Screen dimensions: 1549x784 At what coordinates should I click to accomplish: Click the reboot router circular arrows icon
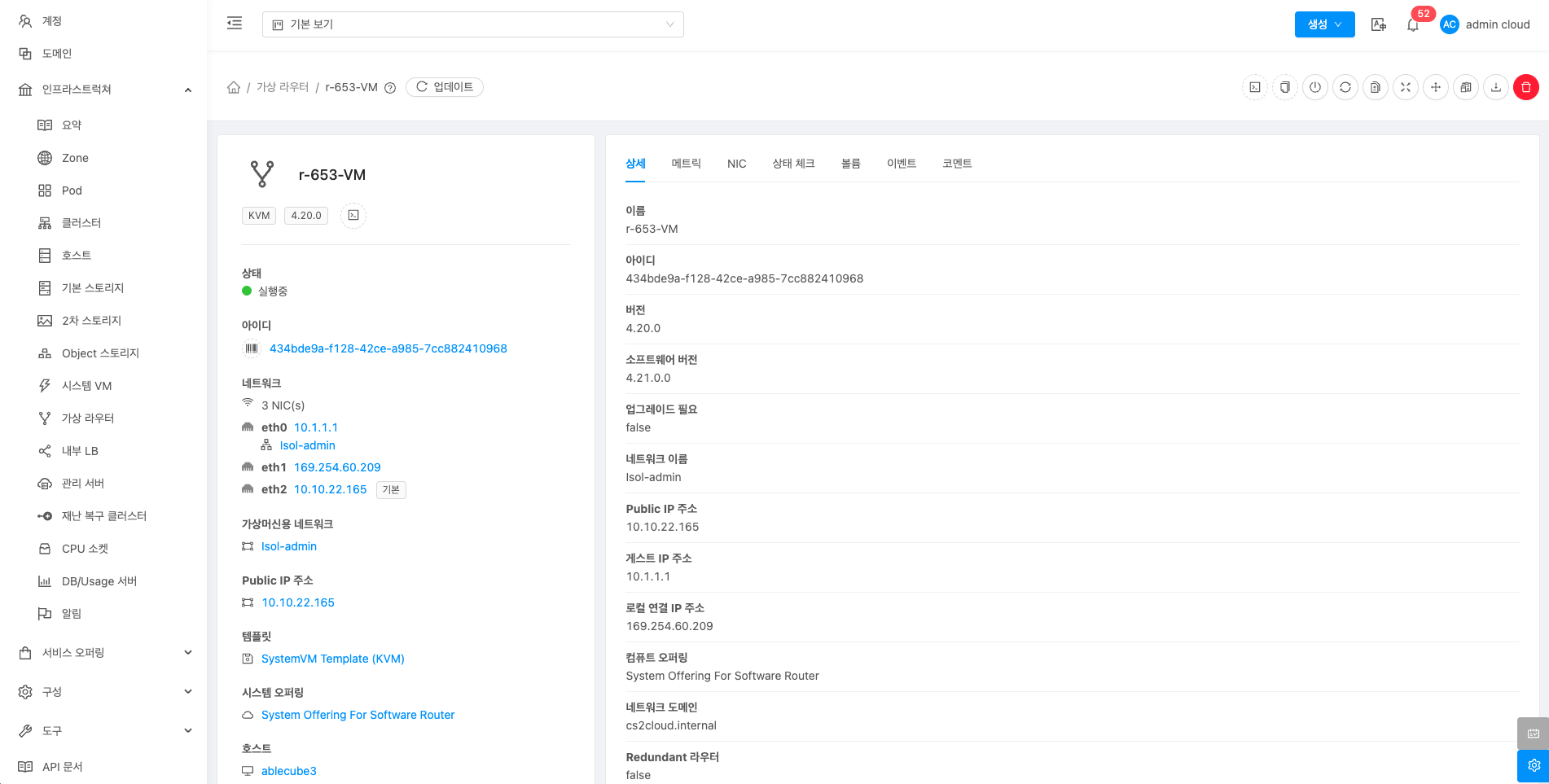tap(1345, 87)
